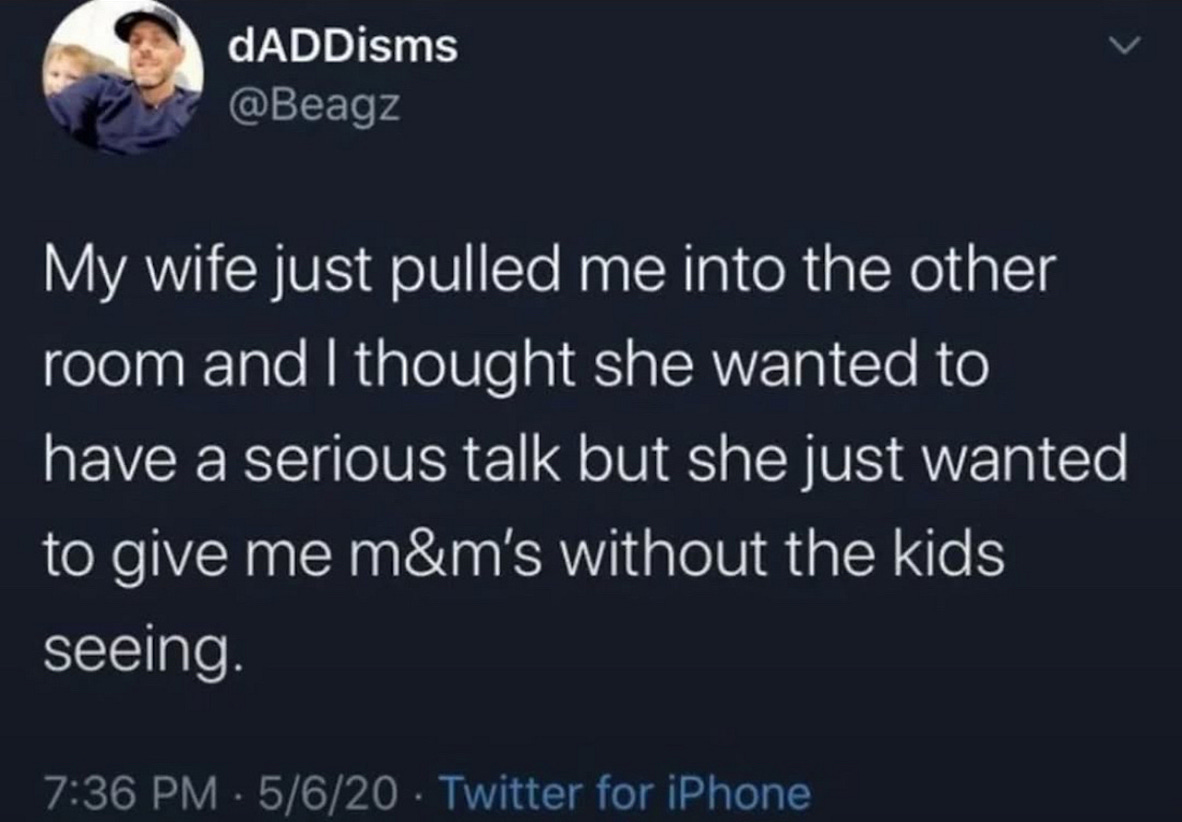Click the man's cap in the avatar

tap(147, 20)
